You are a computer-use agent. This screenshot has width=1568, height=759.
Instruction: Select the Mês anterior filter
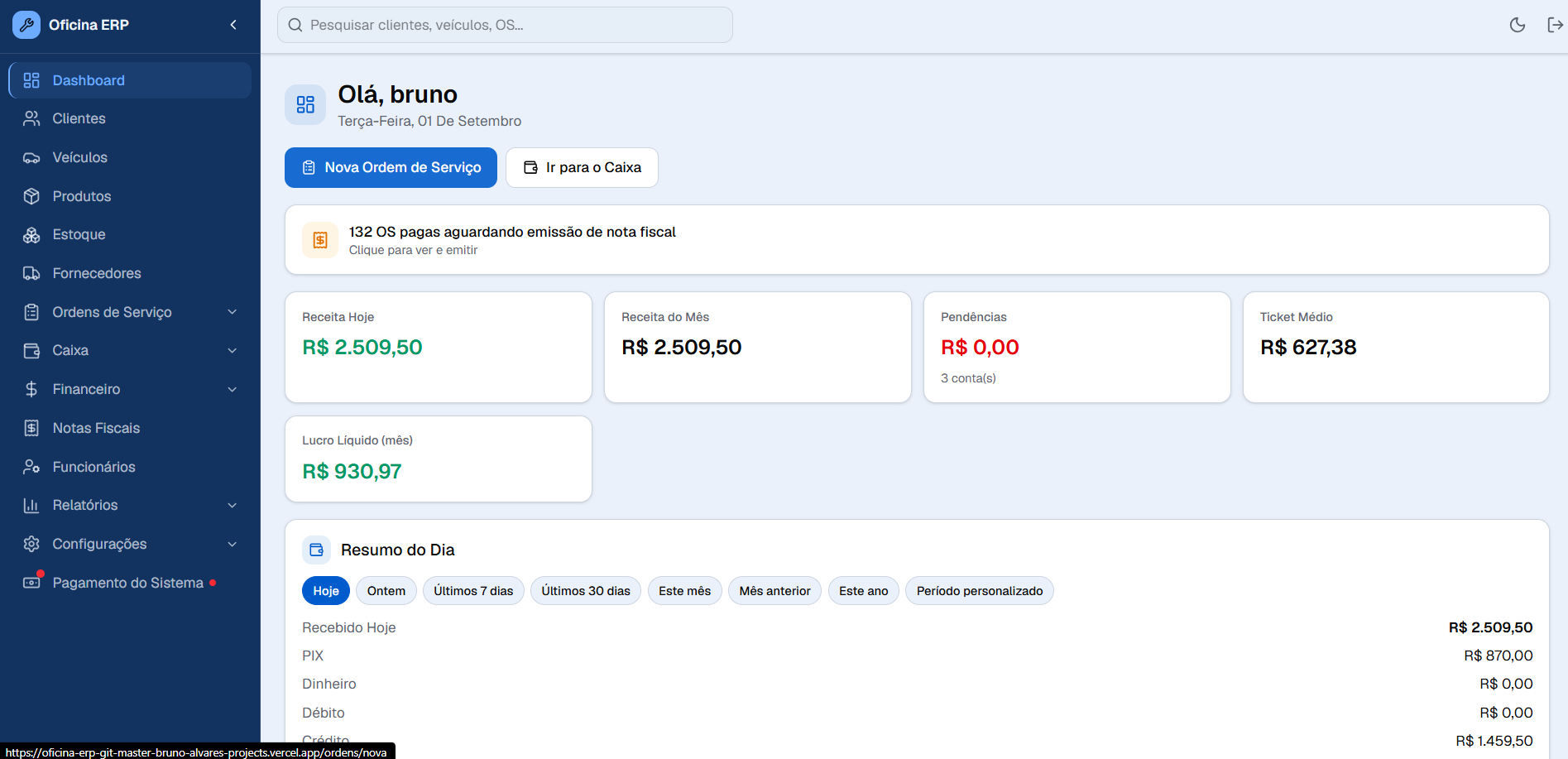774,591
